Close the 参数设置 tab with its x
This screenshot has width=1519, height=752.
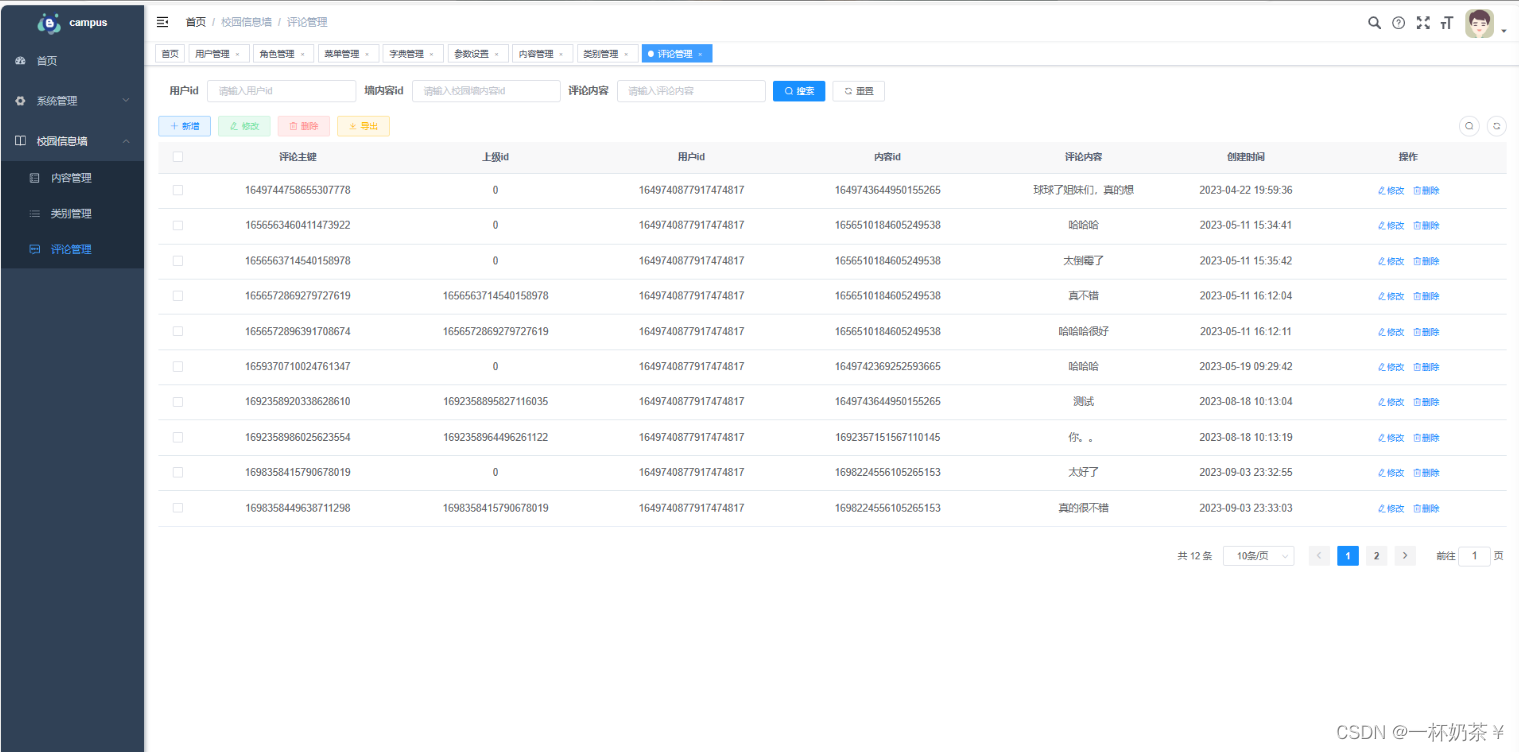pyautogui.click(x=496, y=54)
